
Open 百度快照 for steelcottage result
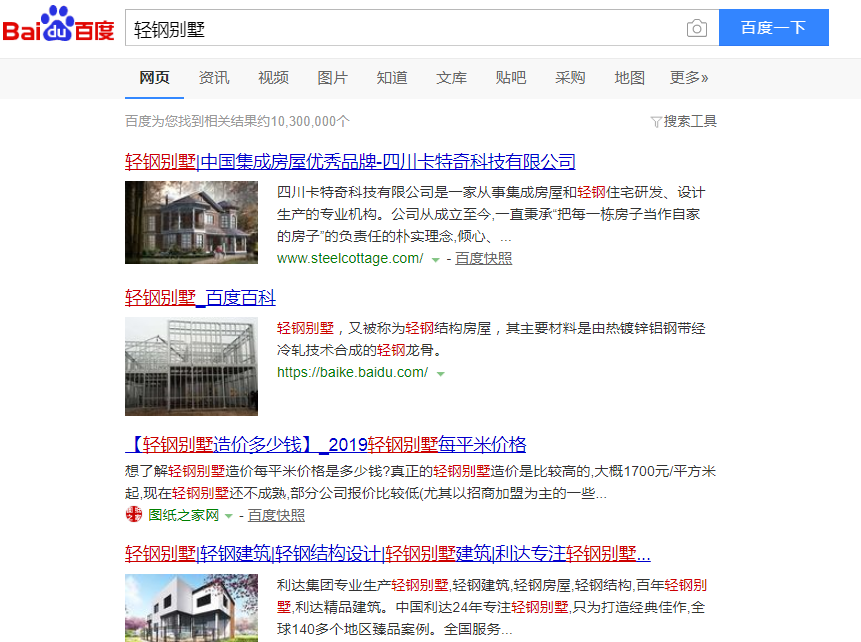483,258
